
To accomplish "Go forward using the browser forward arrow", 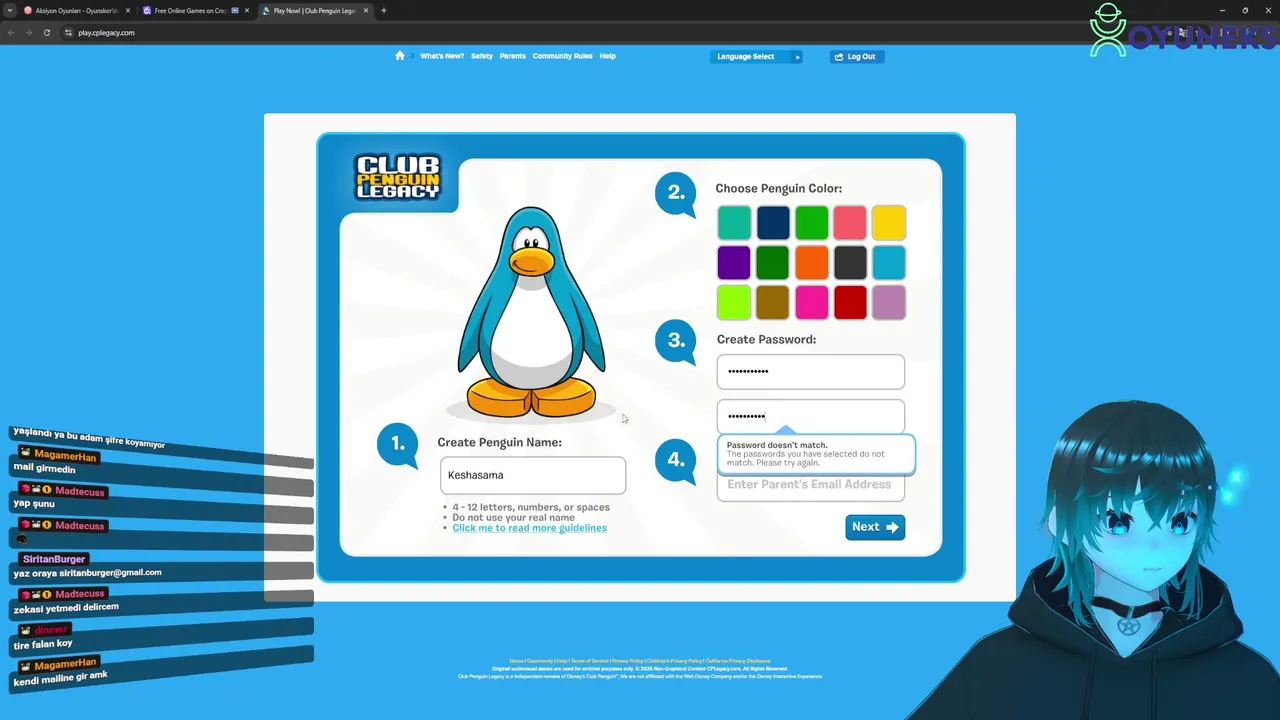I will pyautogui.click(x=28, y=32).
